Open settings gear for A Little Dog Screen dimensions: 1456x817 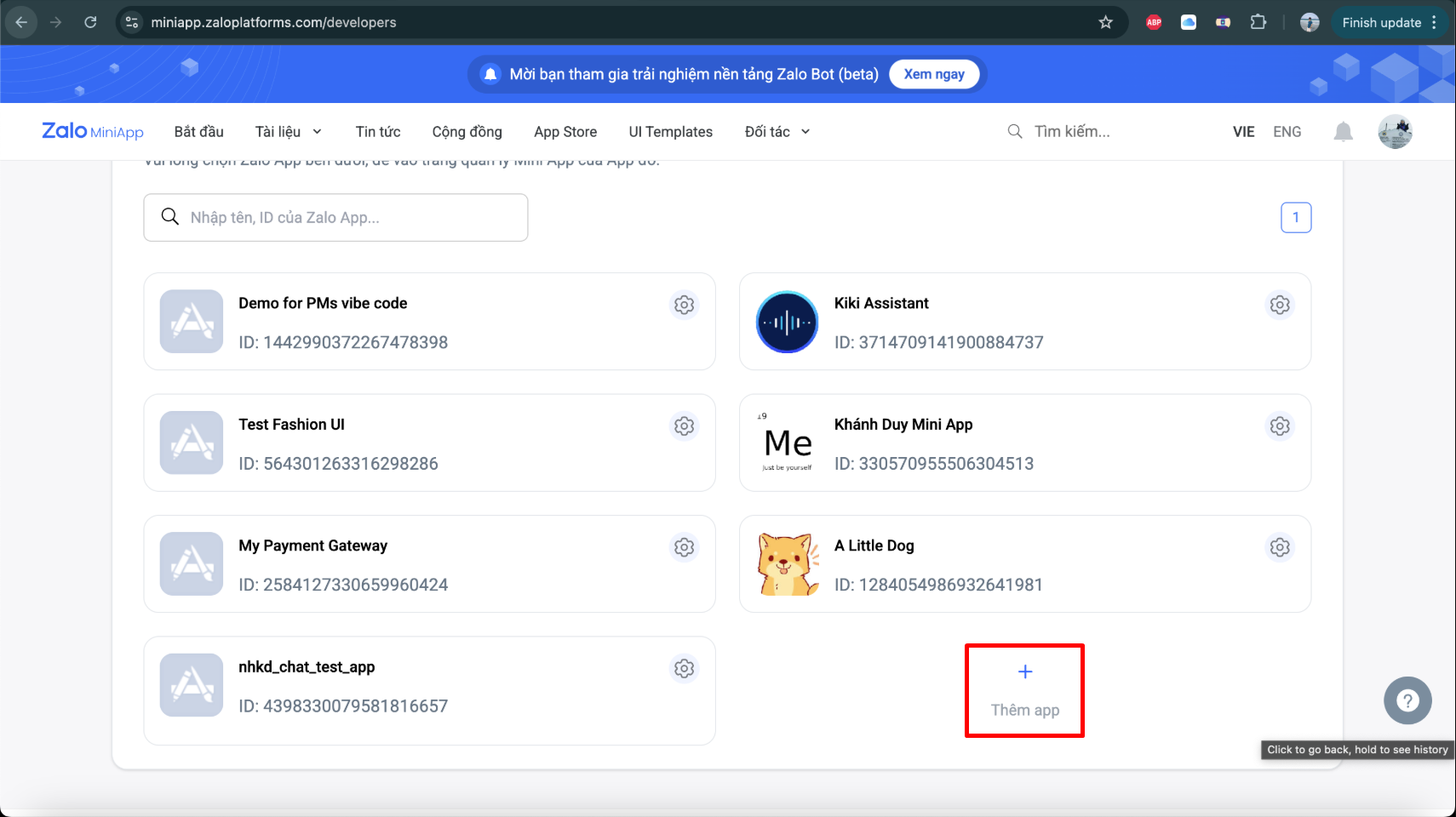coord(1279,547)
